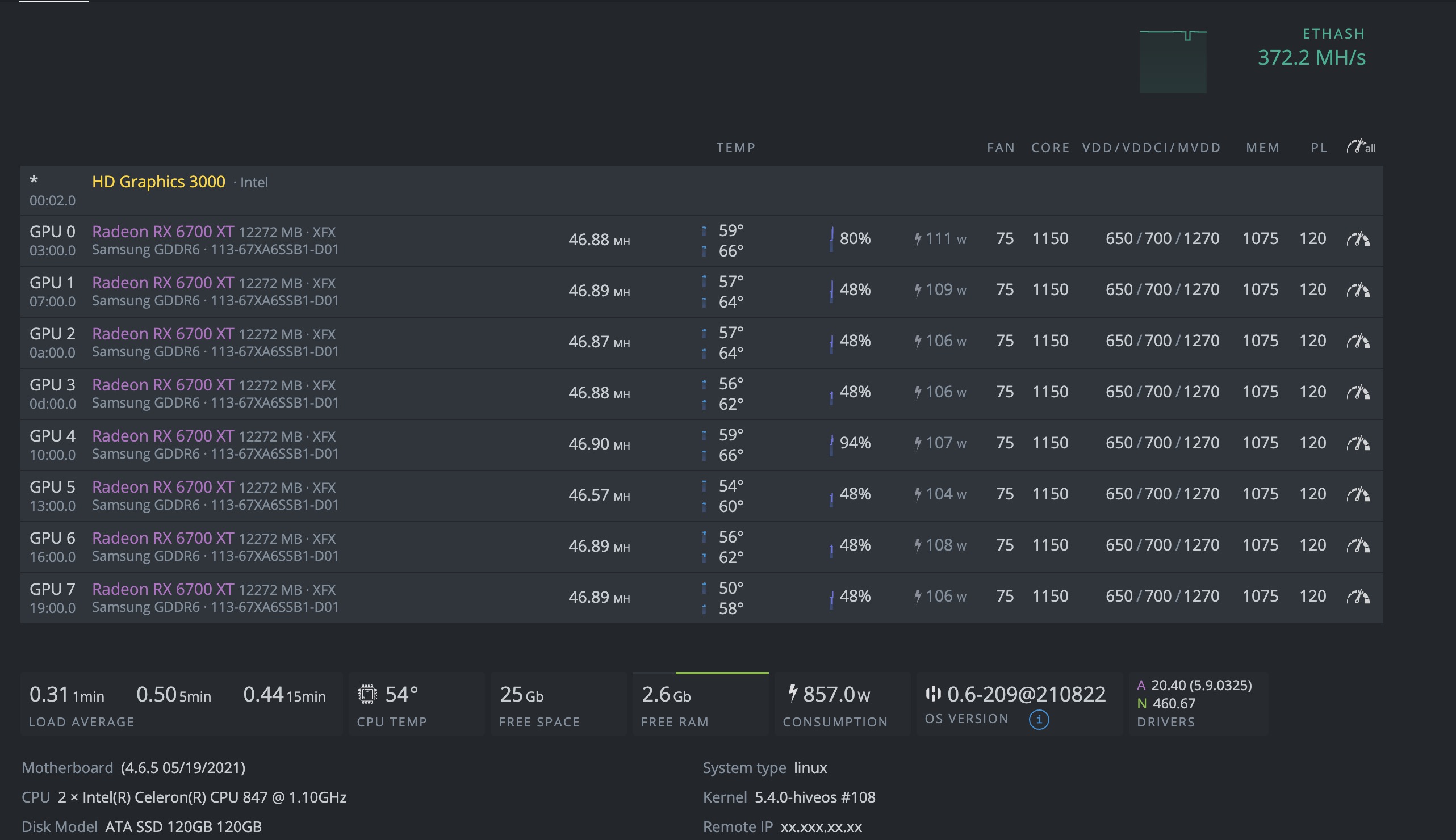Click the ETHASH hashrate chart thumbnail
The width and height of the screenshot is (1456, 840).
click(x=1173, y=61)
